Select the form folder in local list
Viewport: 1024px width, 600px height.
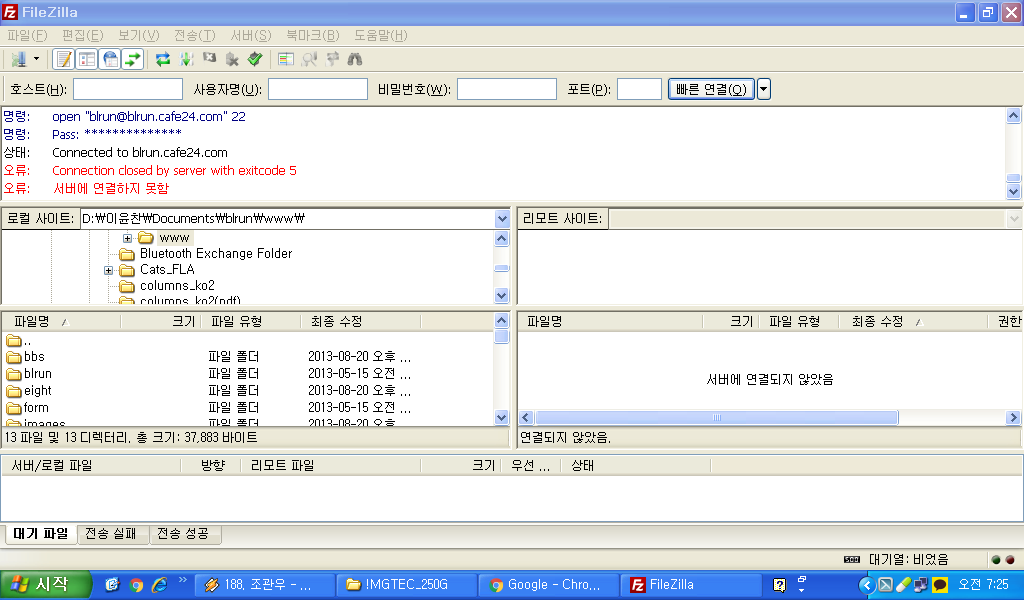coord(36,408)
